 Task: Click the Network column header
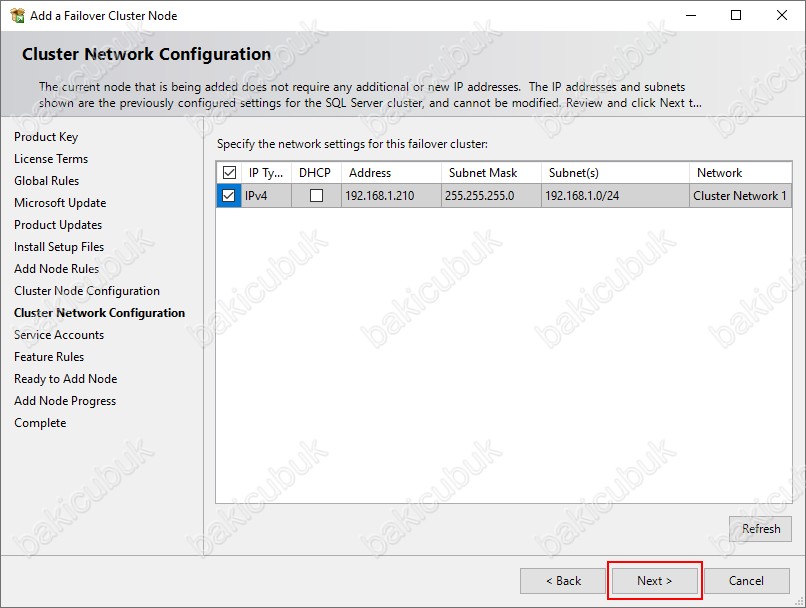[x=741, y=173]
